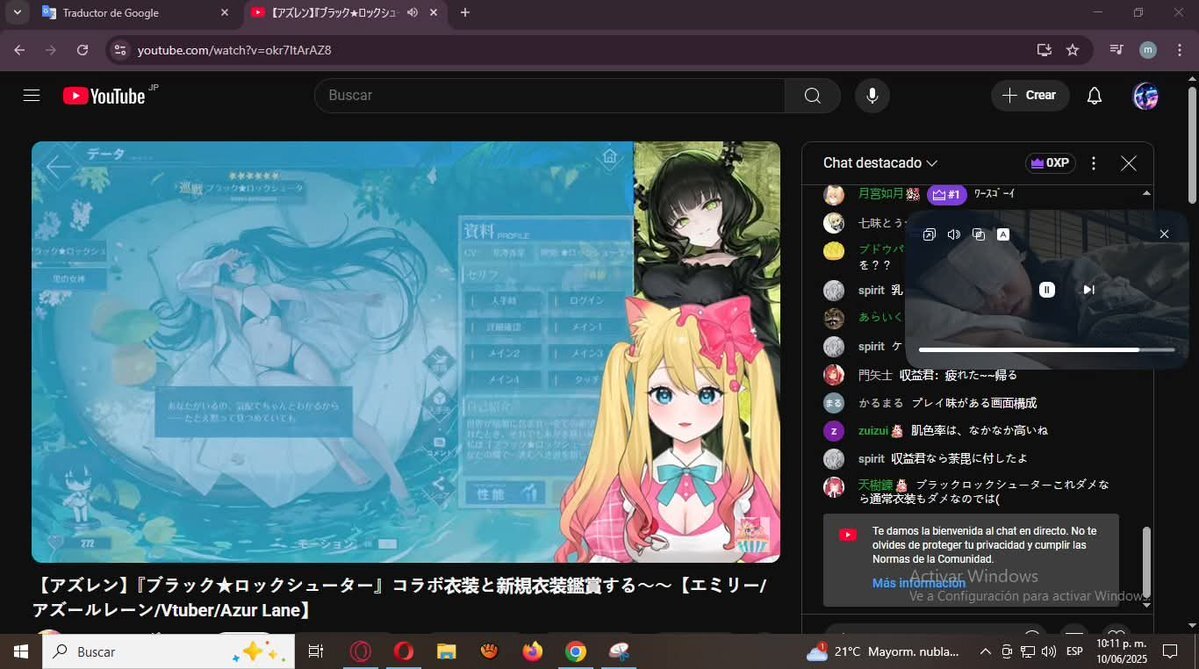1199x669 pixels.
Task: Open the 0XP crown badge
Action: (x=1050, y=163)
